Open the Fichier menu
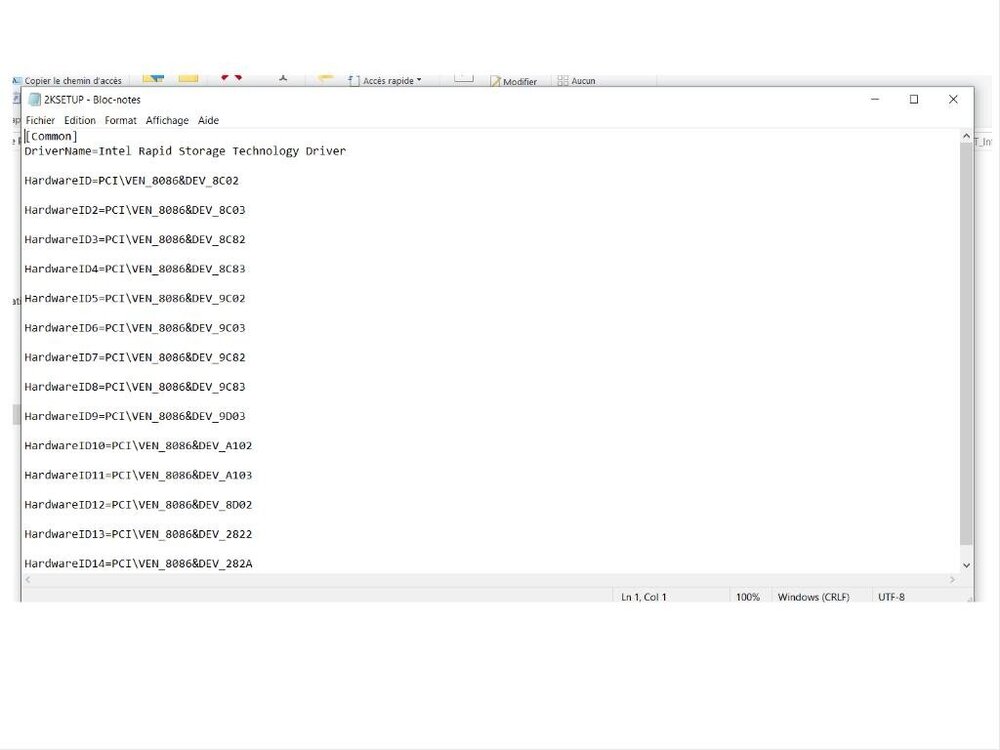The image size is (1000, 750). click(x=40, y=120)
